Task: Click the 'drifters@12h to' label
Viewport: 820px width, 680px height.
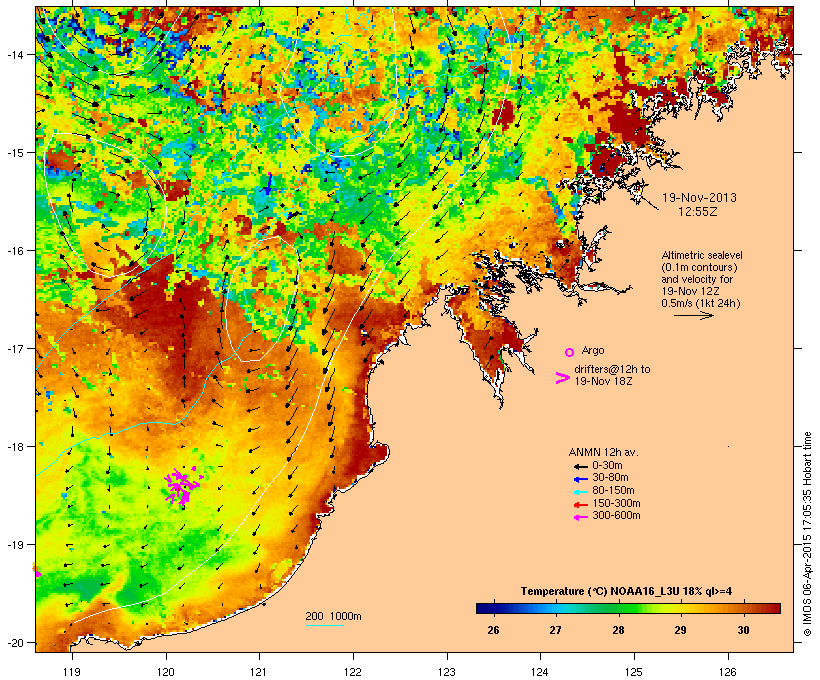Action: pyautogui.click(x=612, y=369)
